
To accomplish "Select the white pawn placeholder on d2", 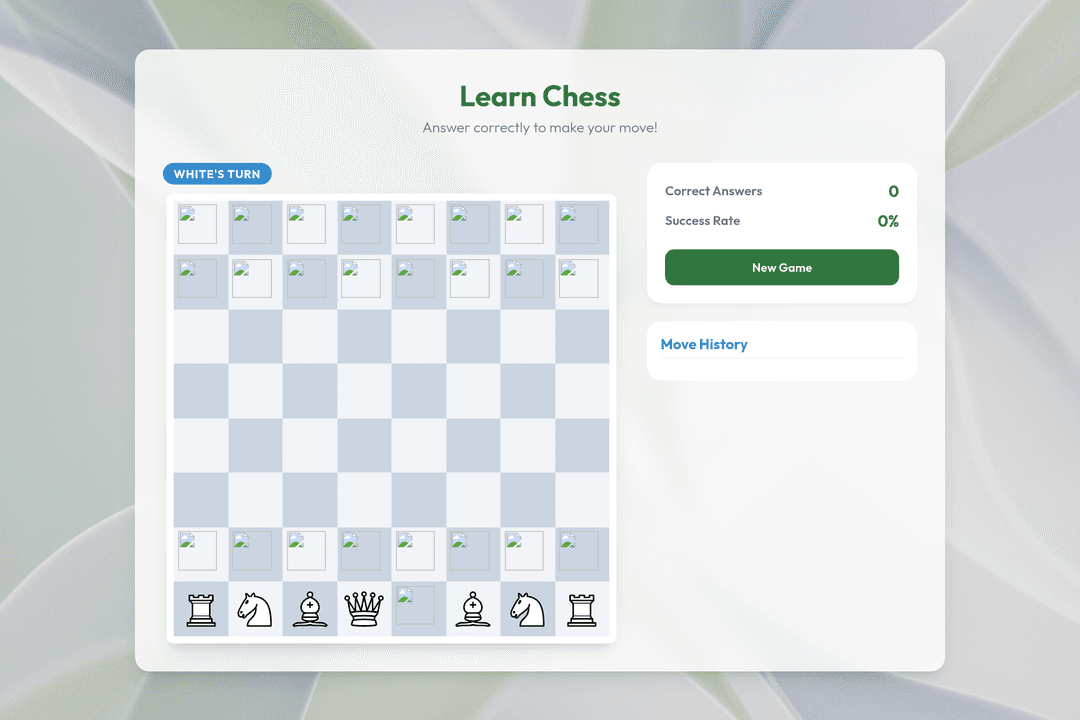I will click(x=361, y=551).
